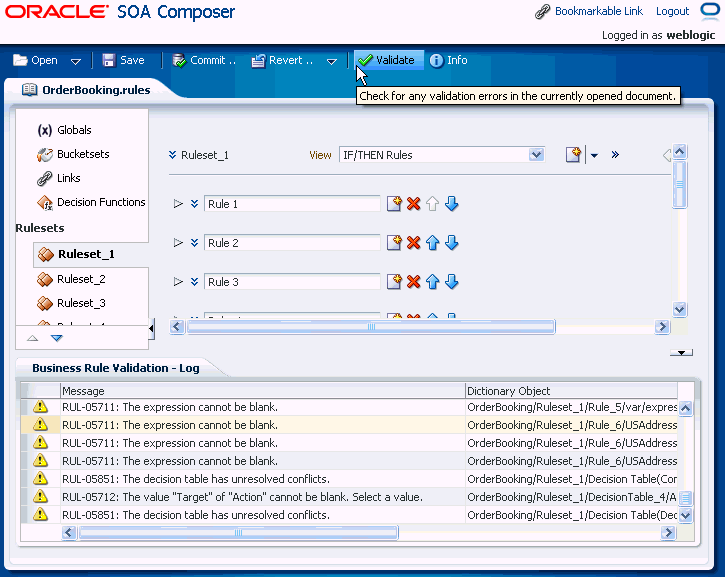Image resolution: width=725 pixels, height=577 pixels.
Task: Add a rule after Rule 2
Action: [x=394, y=242]
